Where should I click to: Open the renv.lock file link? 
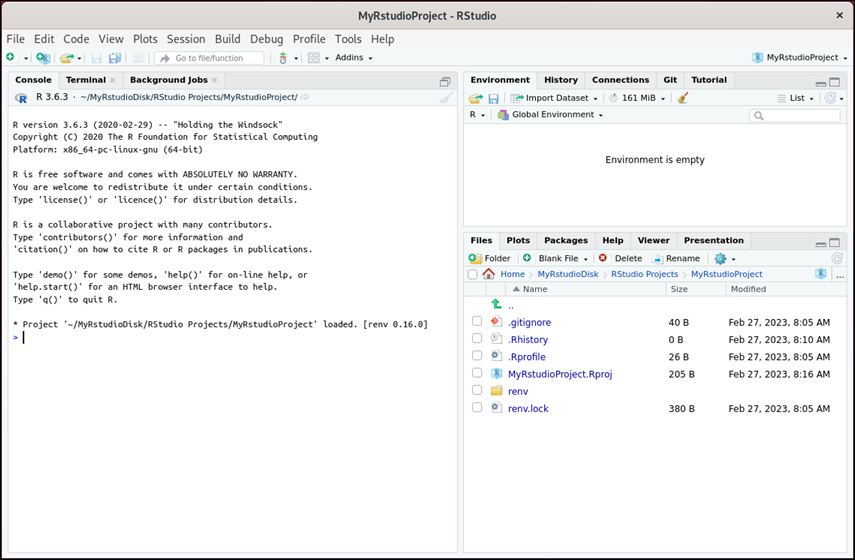pos(528,408)
